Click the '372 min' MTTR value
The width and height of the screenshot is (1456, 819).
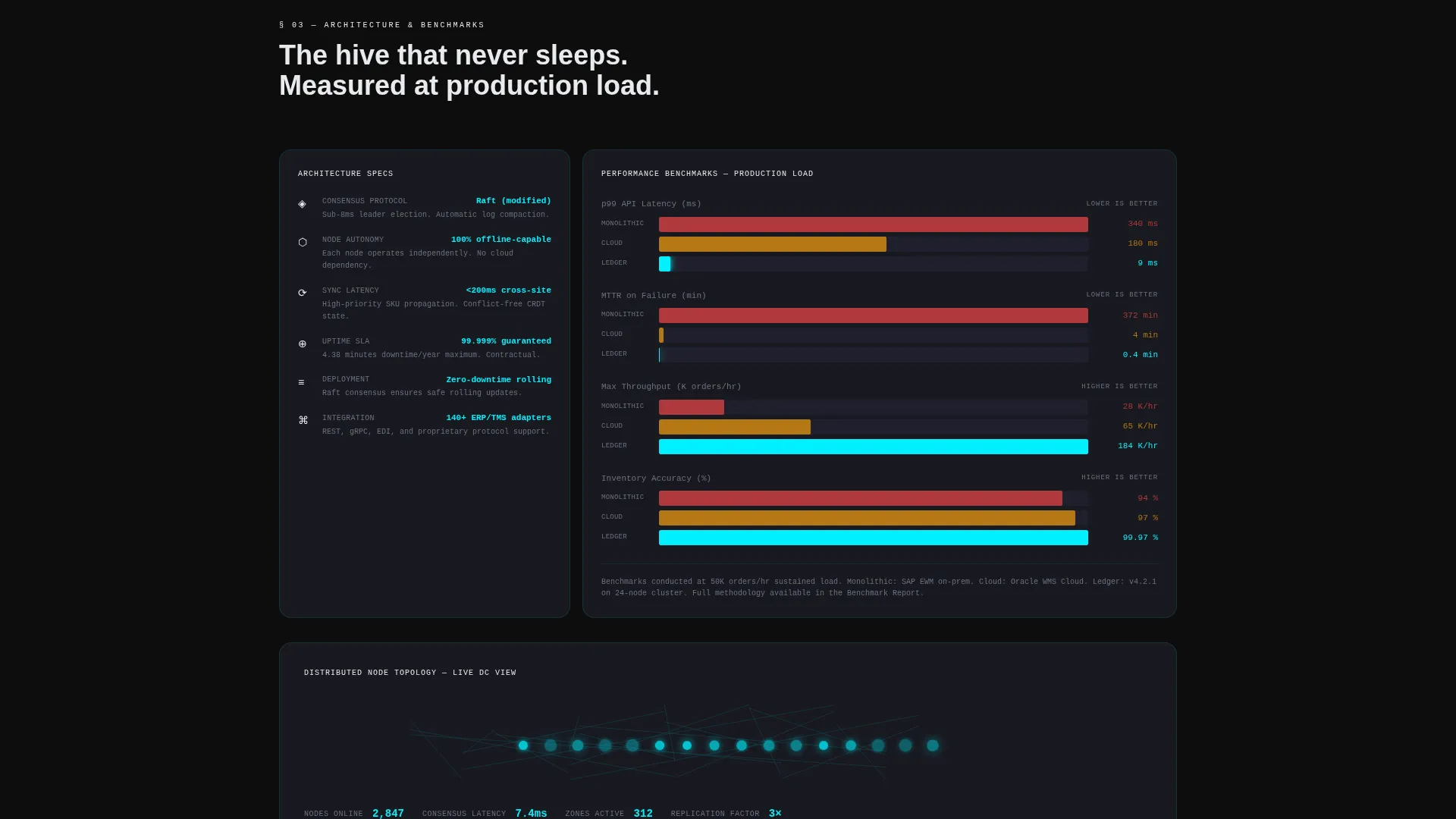[1141, 315]
